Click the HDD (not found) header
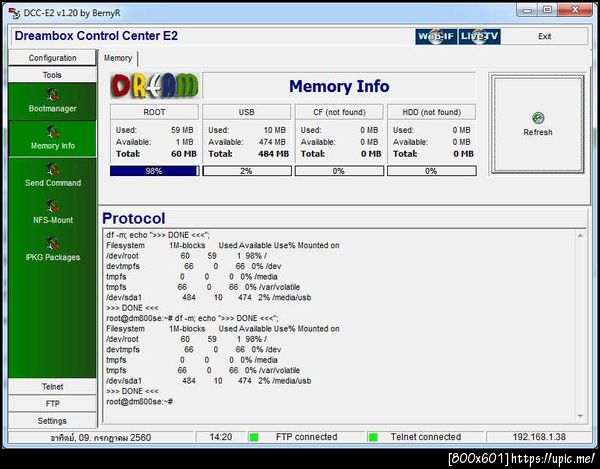 point(432,112)
